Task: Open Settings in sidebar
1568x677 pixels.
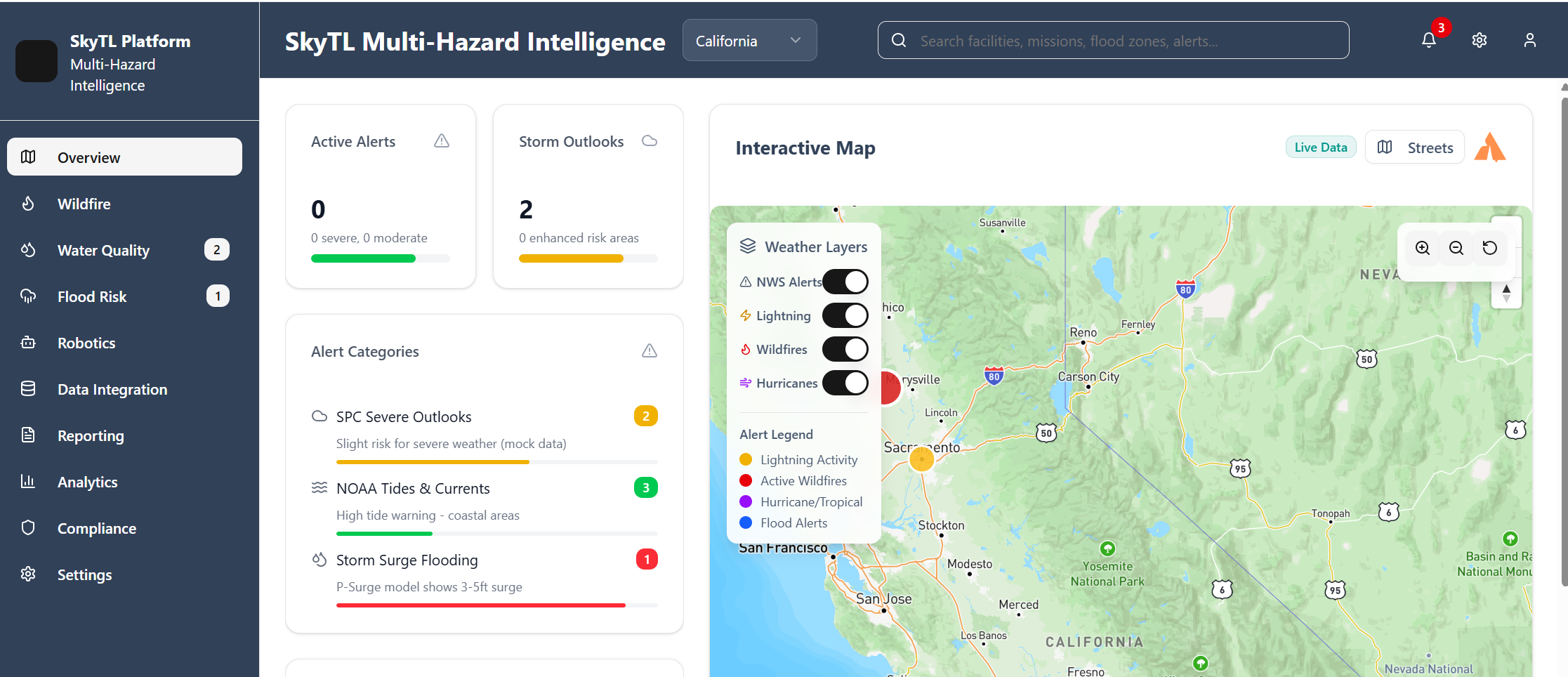Action: [124, 574]
